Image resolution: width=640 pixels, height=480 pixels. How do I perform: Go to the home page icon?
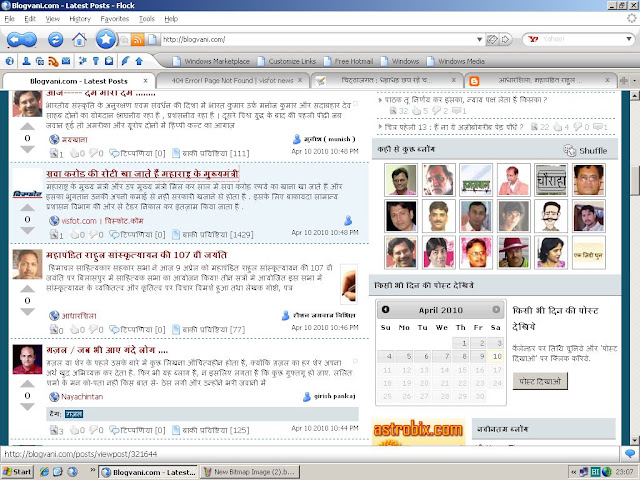point(79,40)
